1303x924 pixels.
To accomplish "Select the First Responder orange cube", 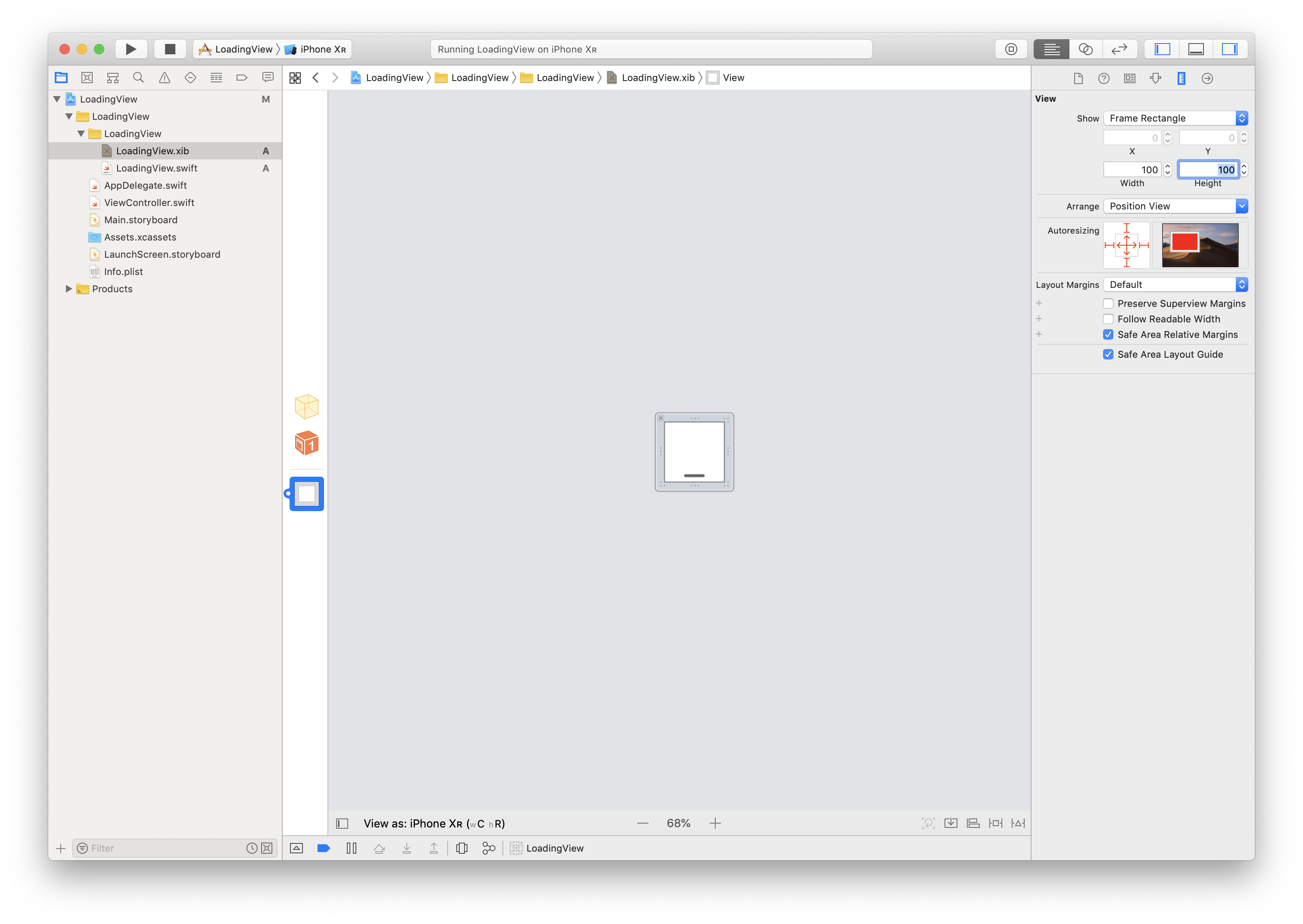I will [306, 443].
